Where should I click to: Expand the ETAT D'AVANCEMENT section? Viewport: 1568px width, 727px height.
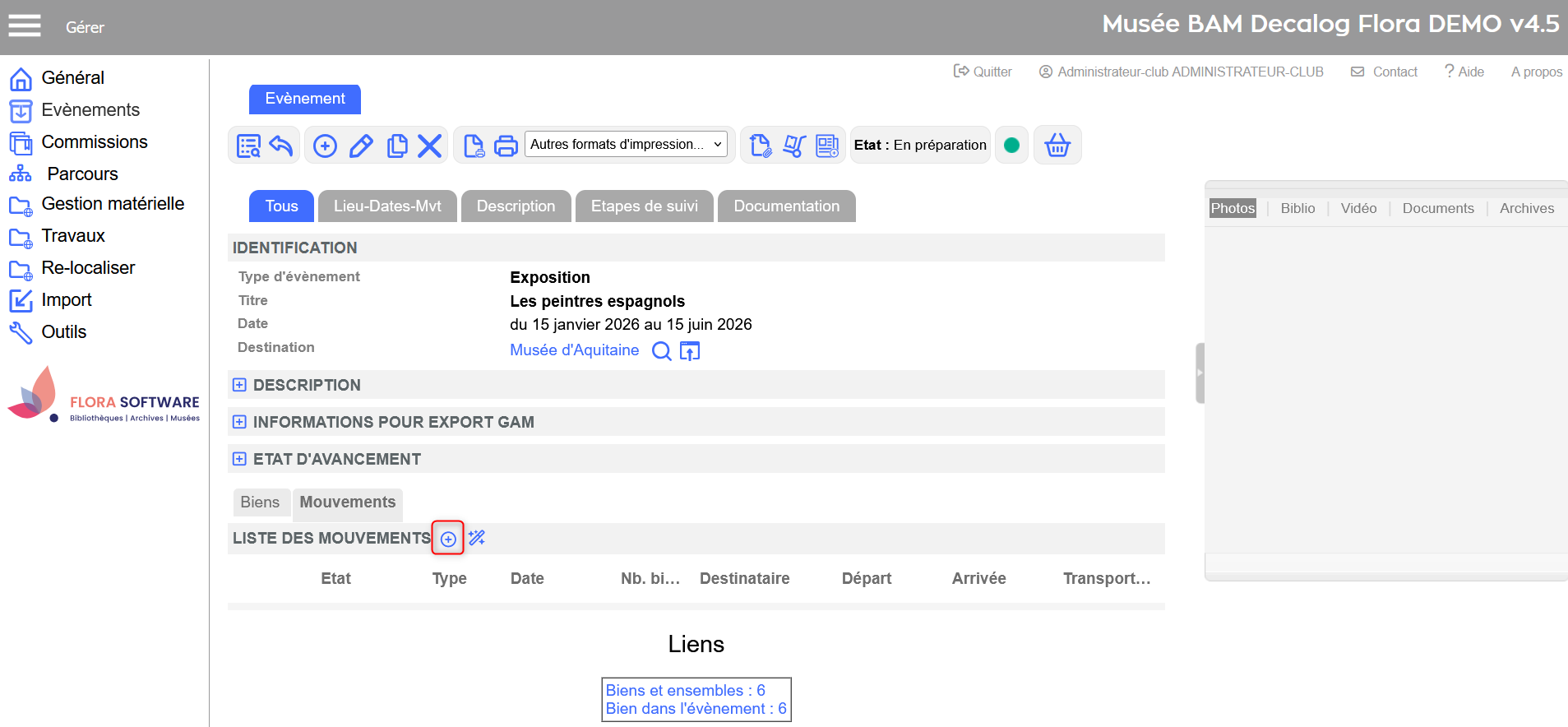pos(239,459)
